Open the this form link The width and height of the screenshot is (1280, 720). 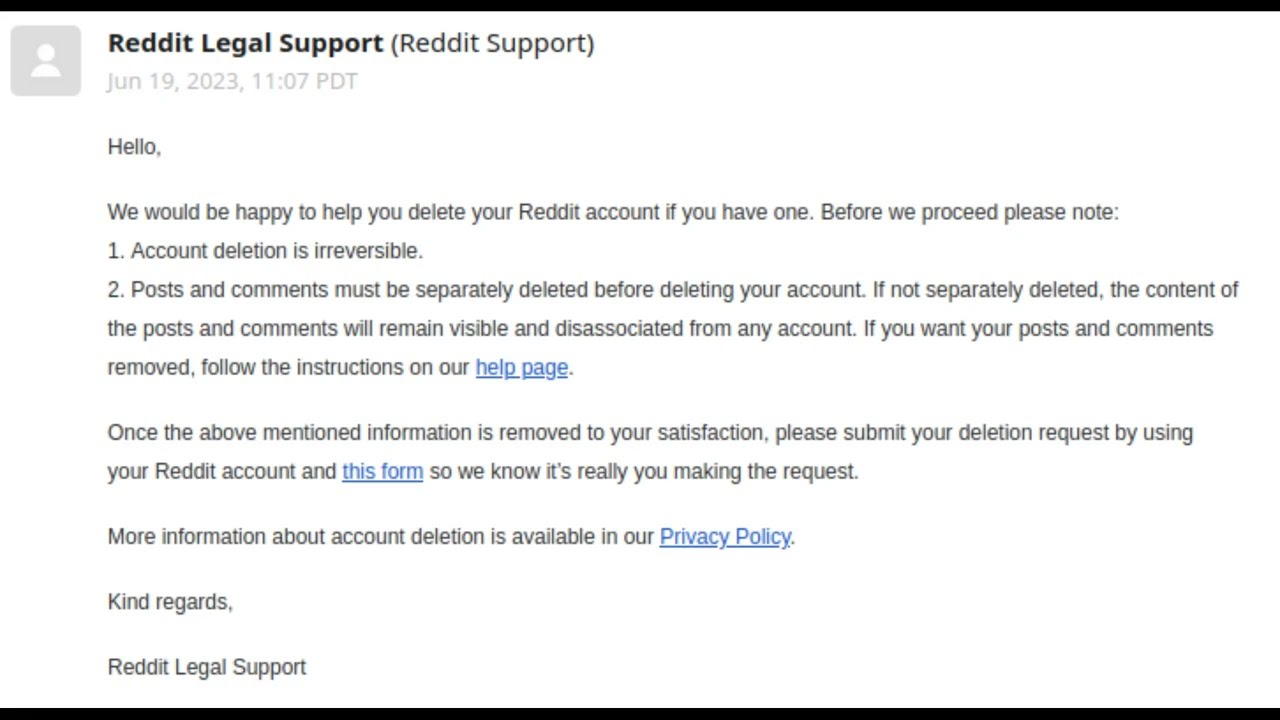pyautogui.click(x=382, y=471)
